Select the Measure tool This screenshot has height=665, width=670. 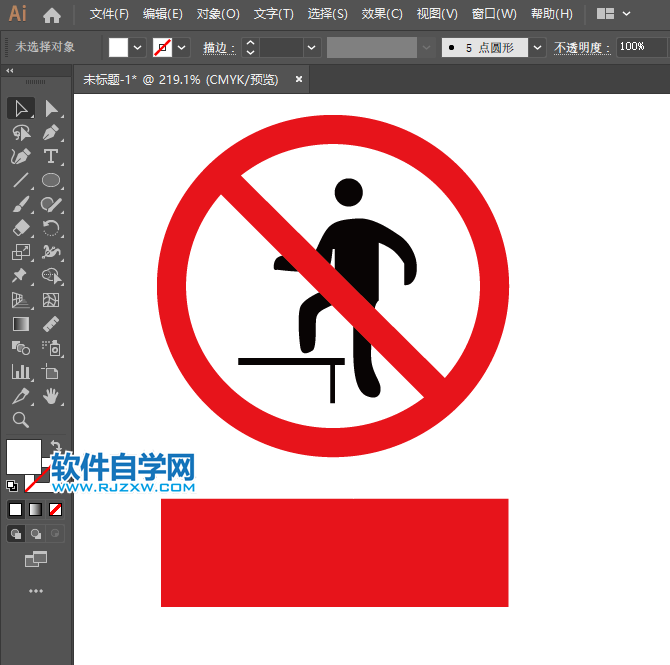pyautogui.click(x=51, y=324)
